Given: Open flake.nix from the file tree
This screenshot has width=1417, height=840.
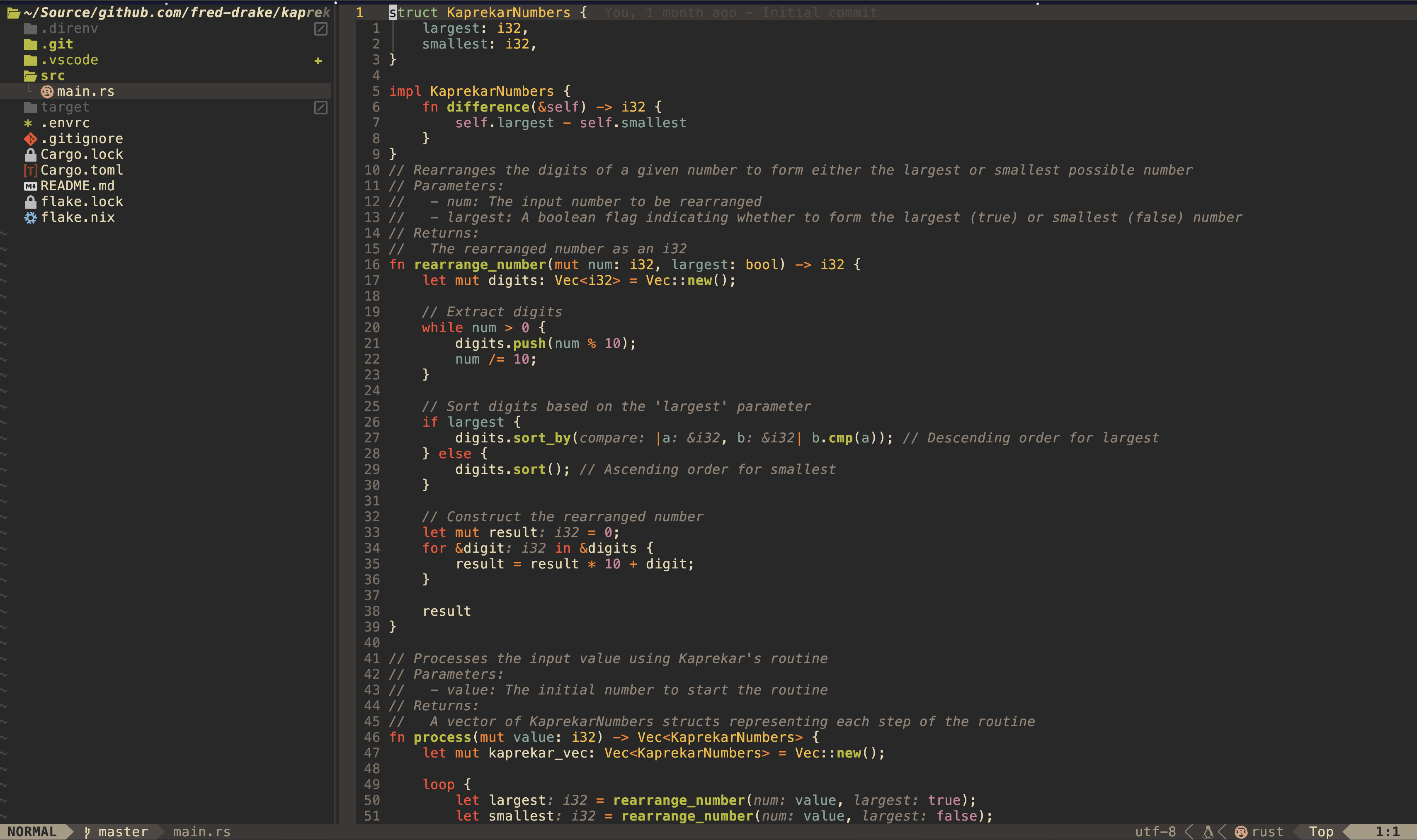Looking at the screenshot, I should click(78, 218).
